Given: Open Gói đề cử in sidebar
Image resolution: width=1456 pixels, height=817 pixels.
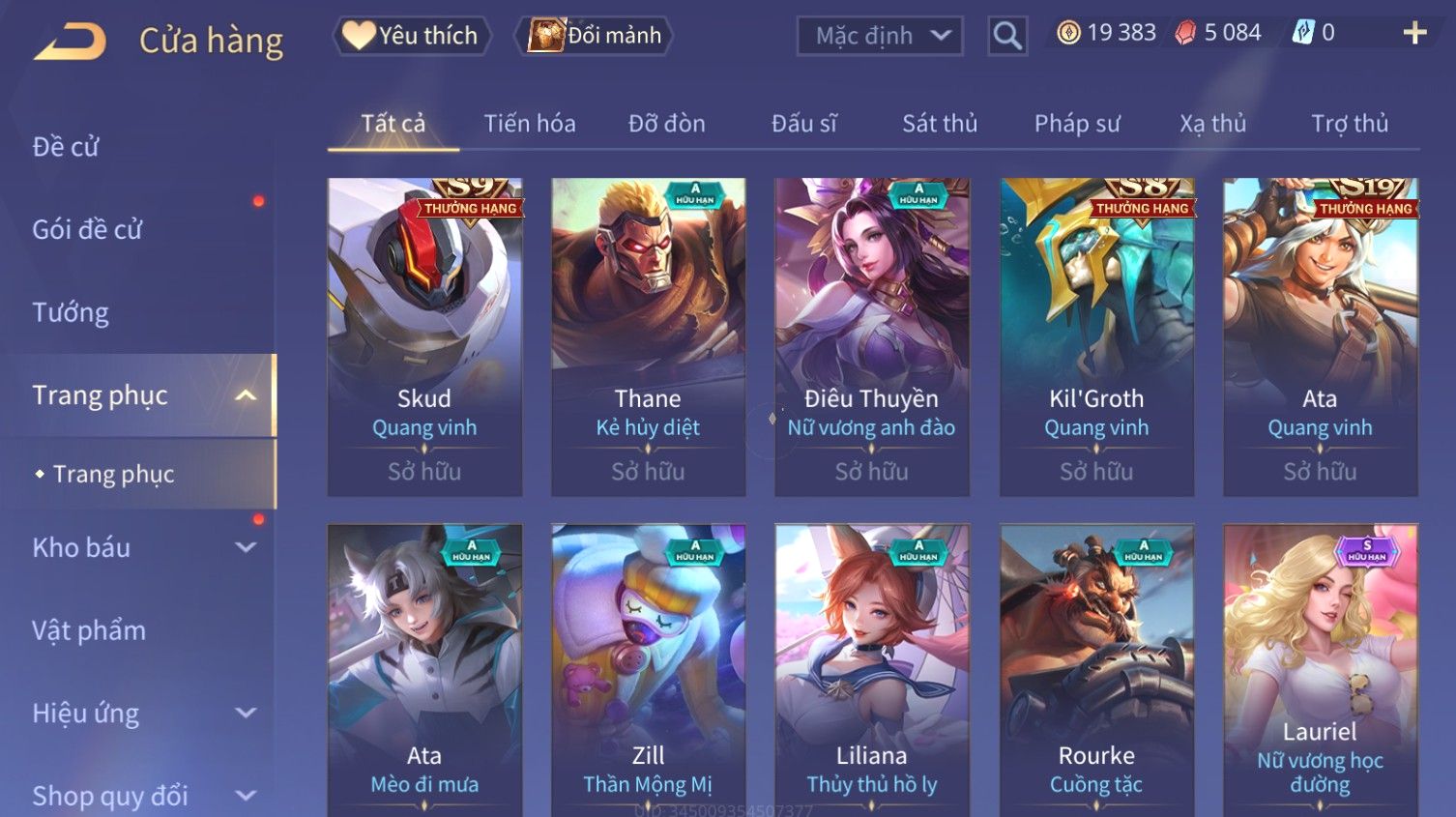Looking at the screenshot, I should click(87, 230).
